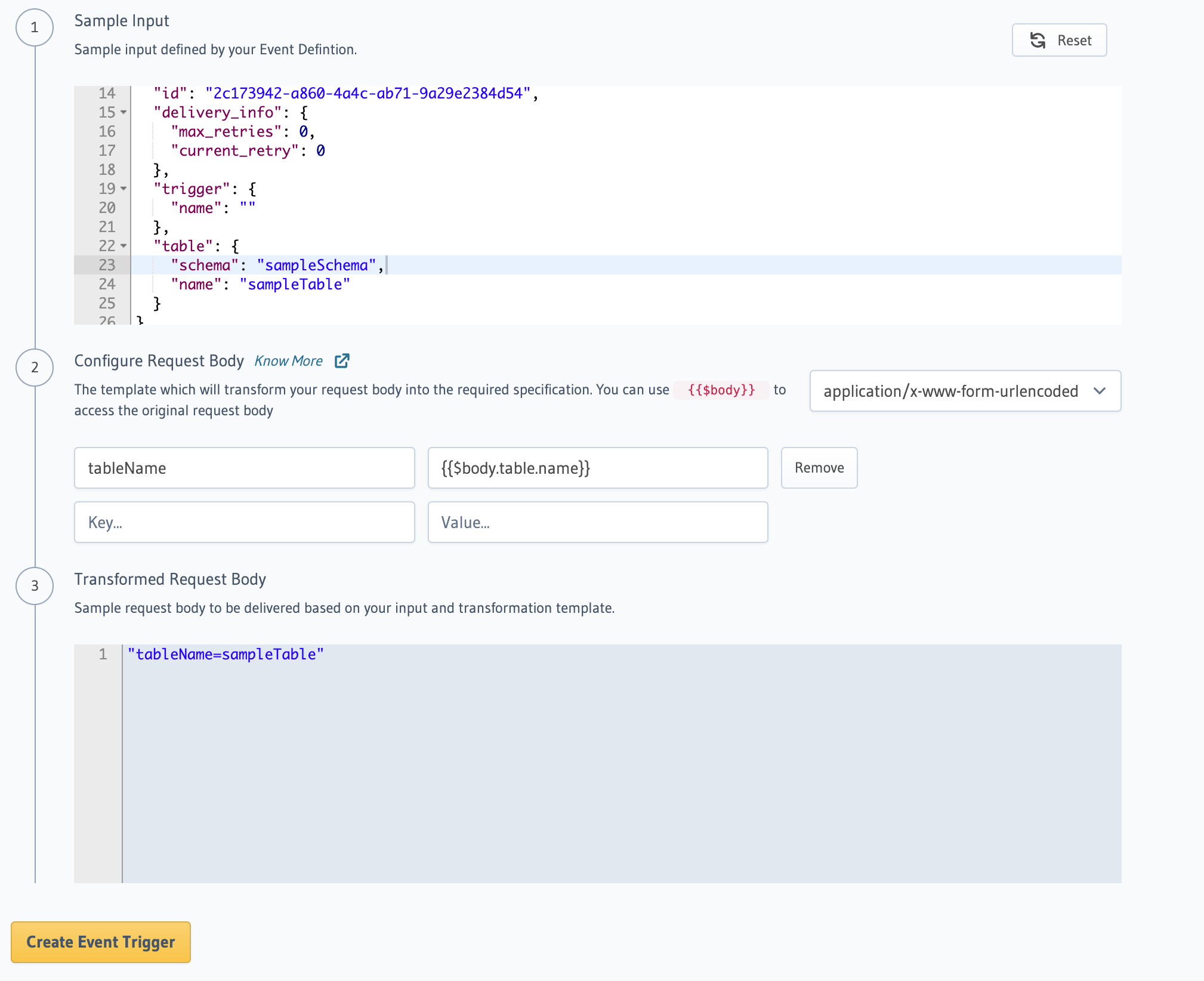The width and height of the screenshot is (1204, 981).
Task: Click the empty Key... input field
Action: tap(244, 522)
